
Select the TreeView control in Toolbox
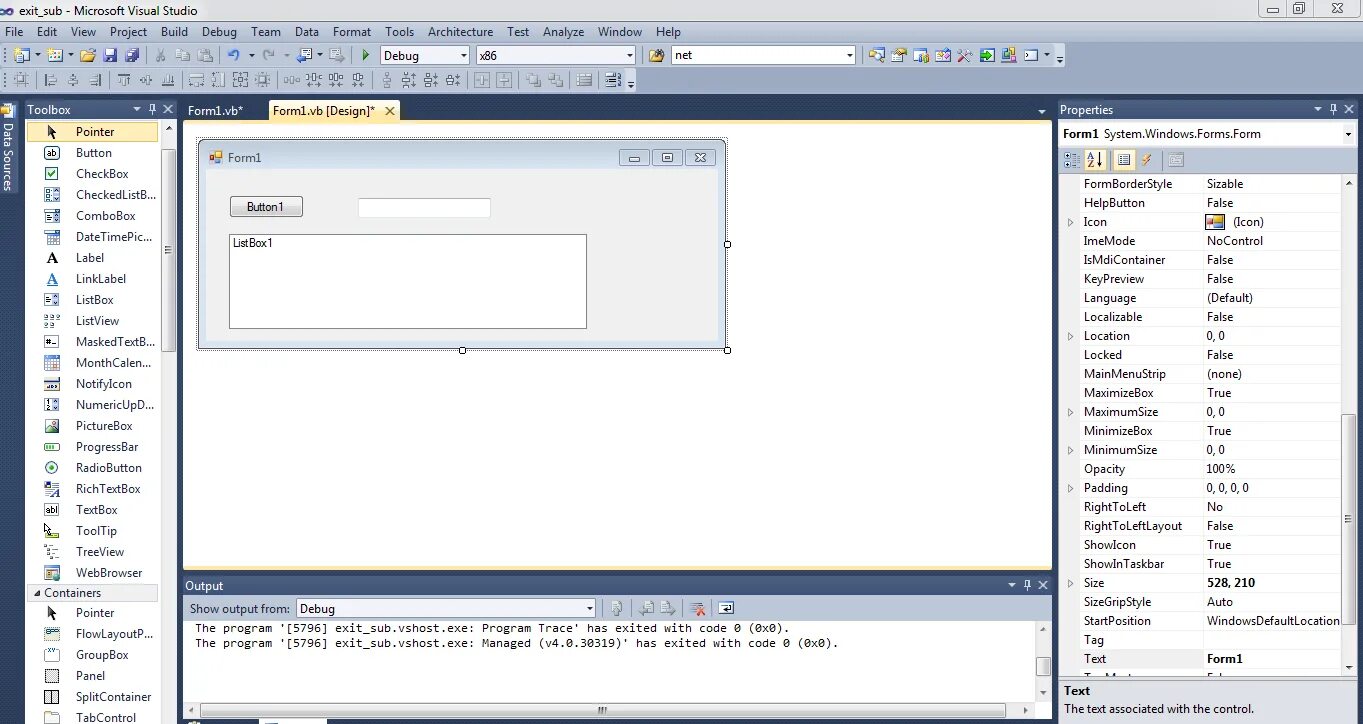92,552
